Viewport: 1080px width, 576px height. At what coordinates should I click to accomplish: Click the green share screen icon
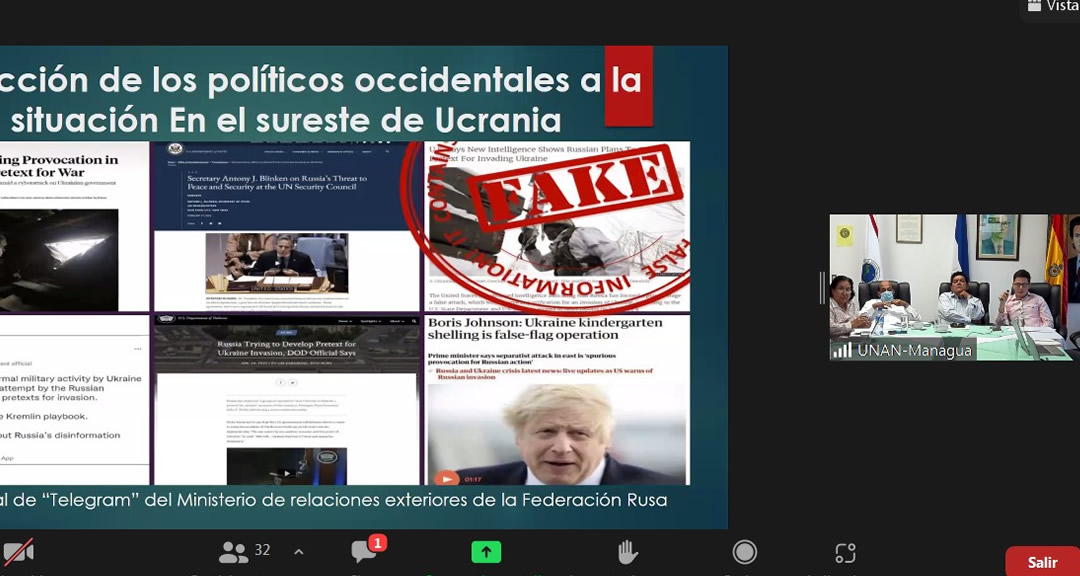486,552
